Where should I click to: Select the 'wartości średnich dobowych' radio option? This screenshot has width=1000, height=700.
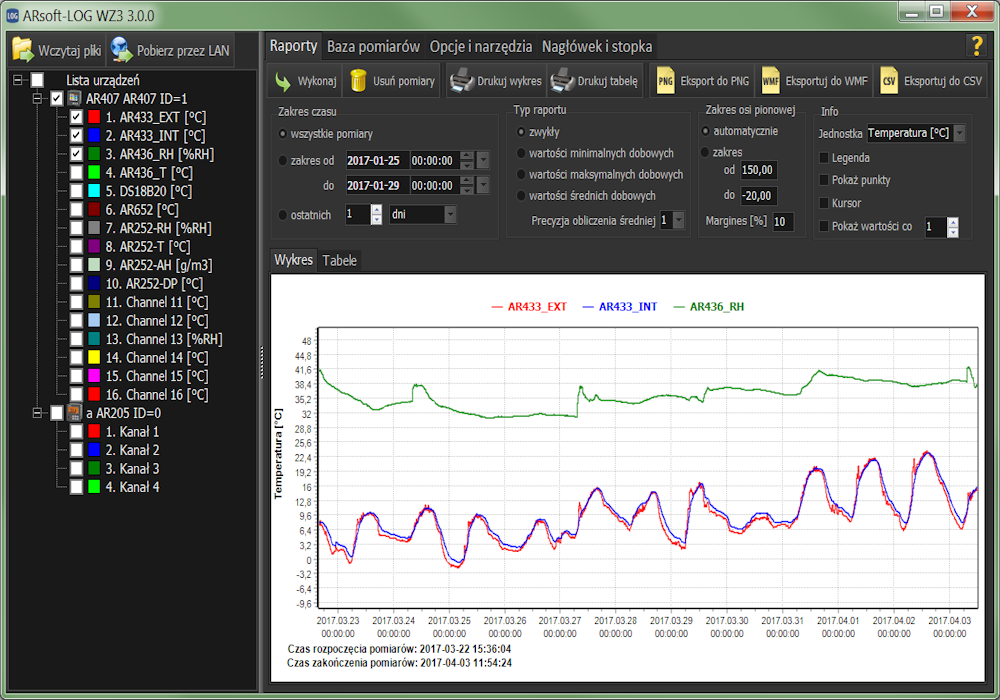coord(521,196)
